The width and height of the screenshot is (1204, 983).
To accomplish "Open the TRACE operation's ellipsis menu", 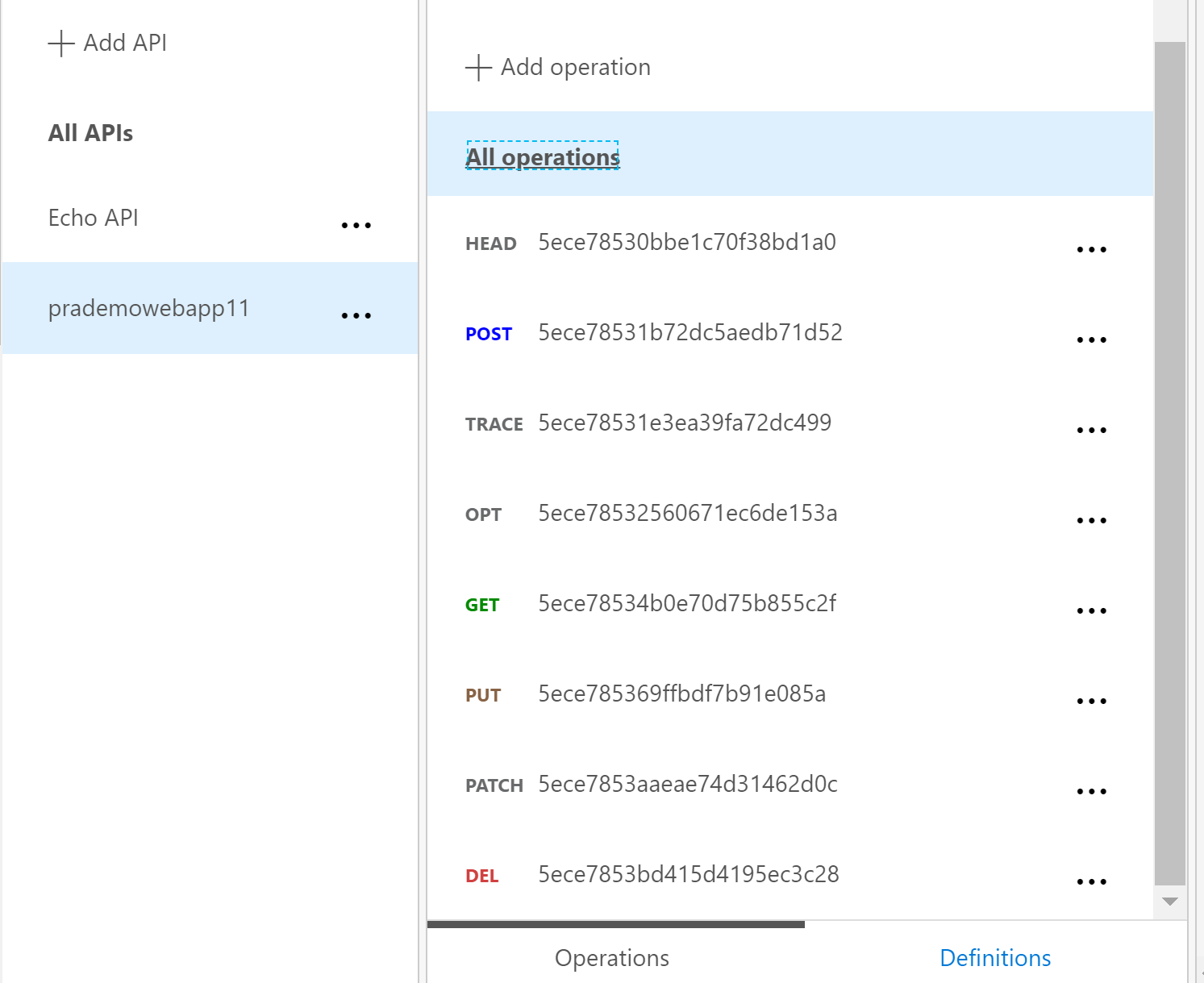I will (x=1092, y=429).
